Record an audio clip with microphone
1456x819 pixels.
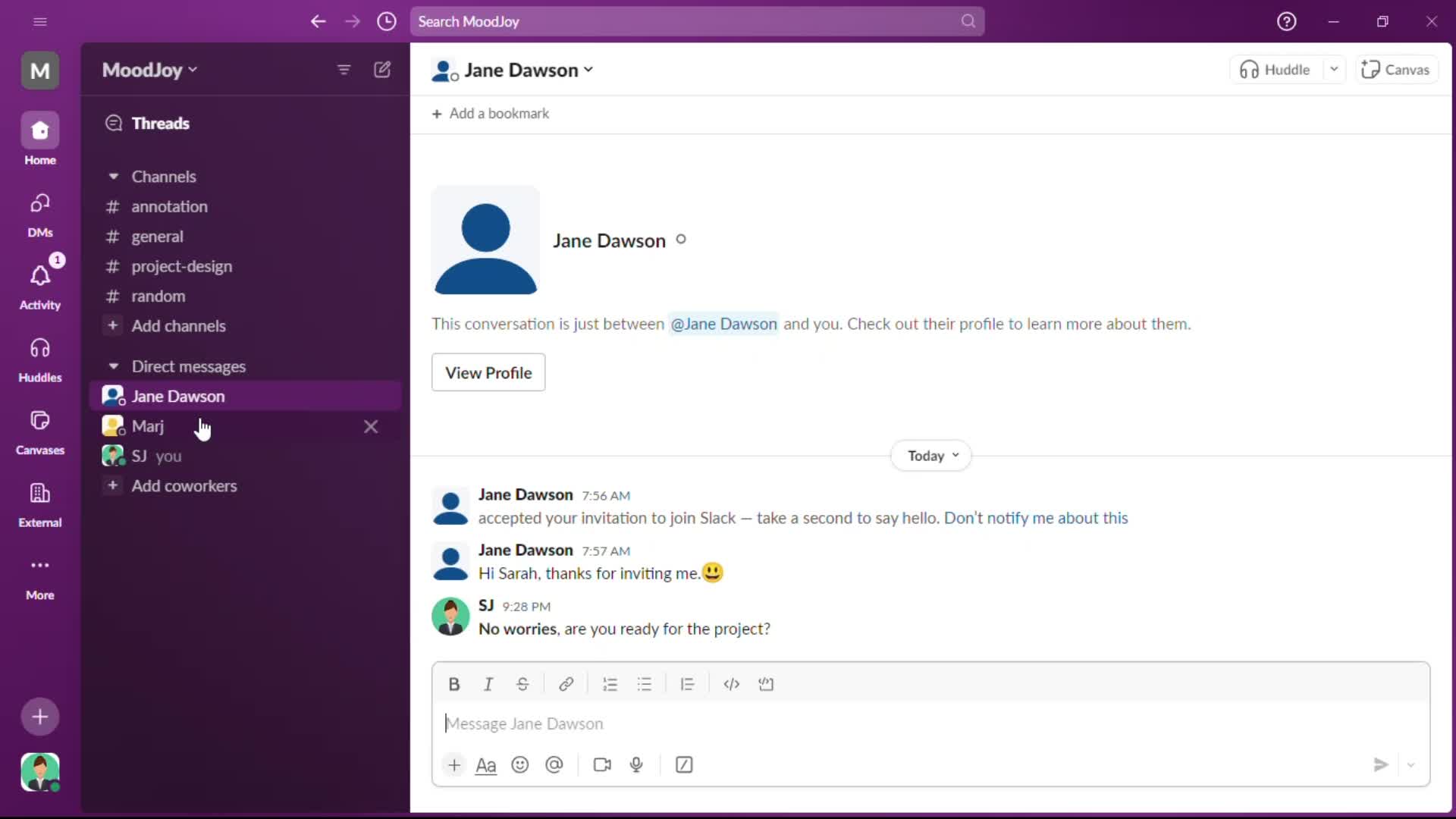(636, 764)
